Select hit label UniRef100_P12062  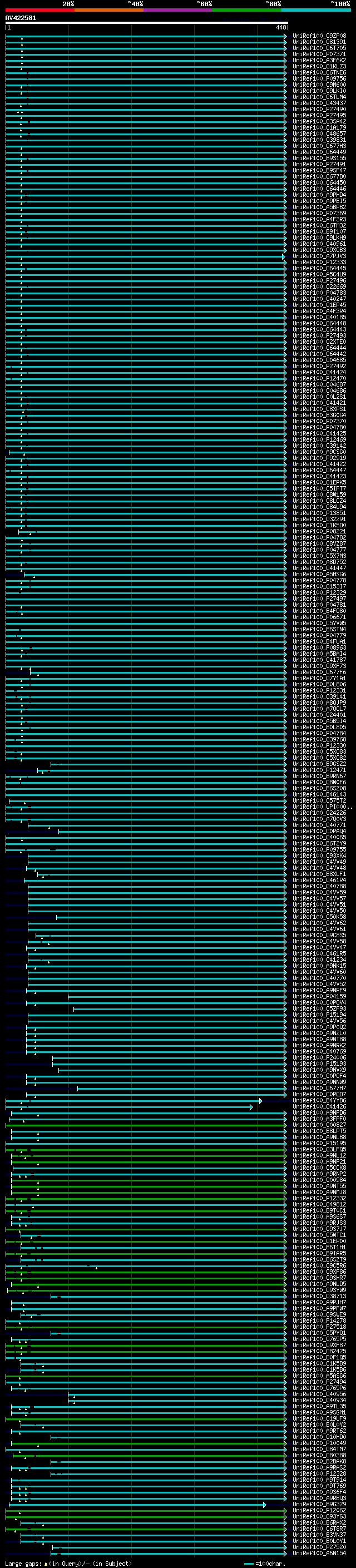click(319, 1510)
